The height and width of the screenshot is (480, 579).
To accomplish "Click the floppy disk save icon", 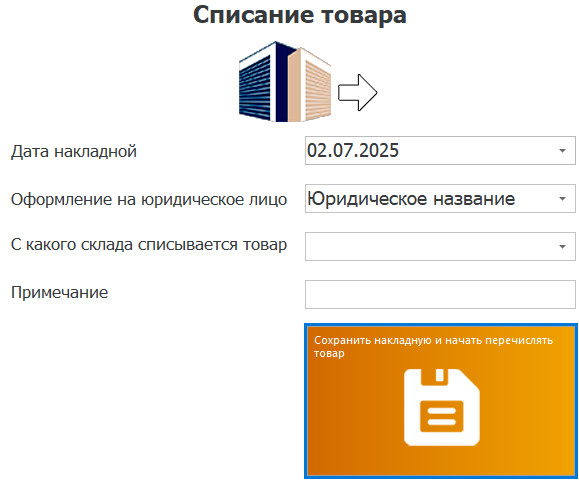I will click(442, 407).
